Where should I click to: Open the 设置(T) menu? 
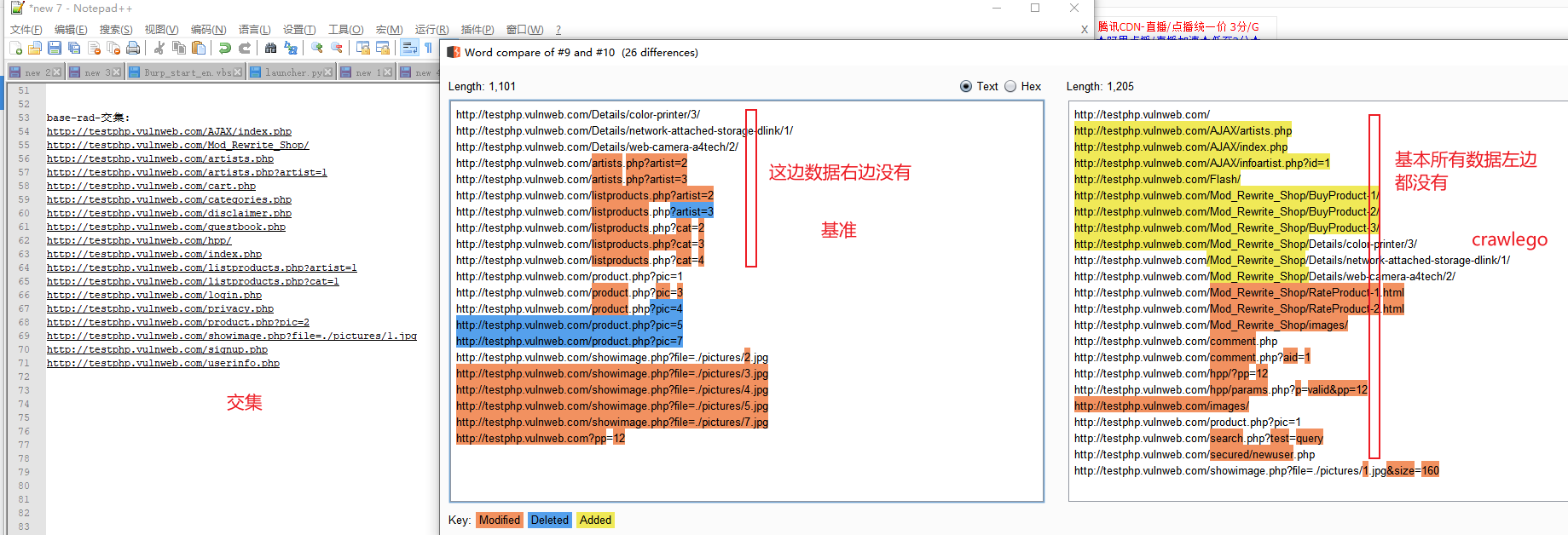point(299,29)
